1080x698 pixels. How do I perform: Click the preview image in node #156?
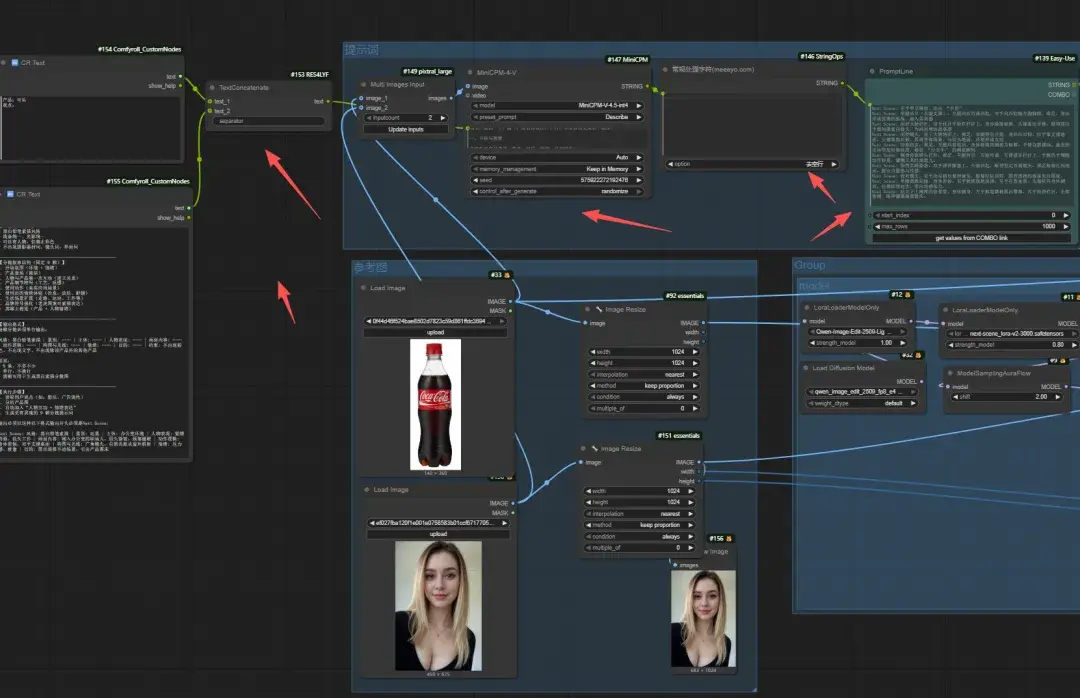tap(703, 618)
